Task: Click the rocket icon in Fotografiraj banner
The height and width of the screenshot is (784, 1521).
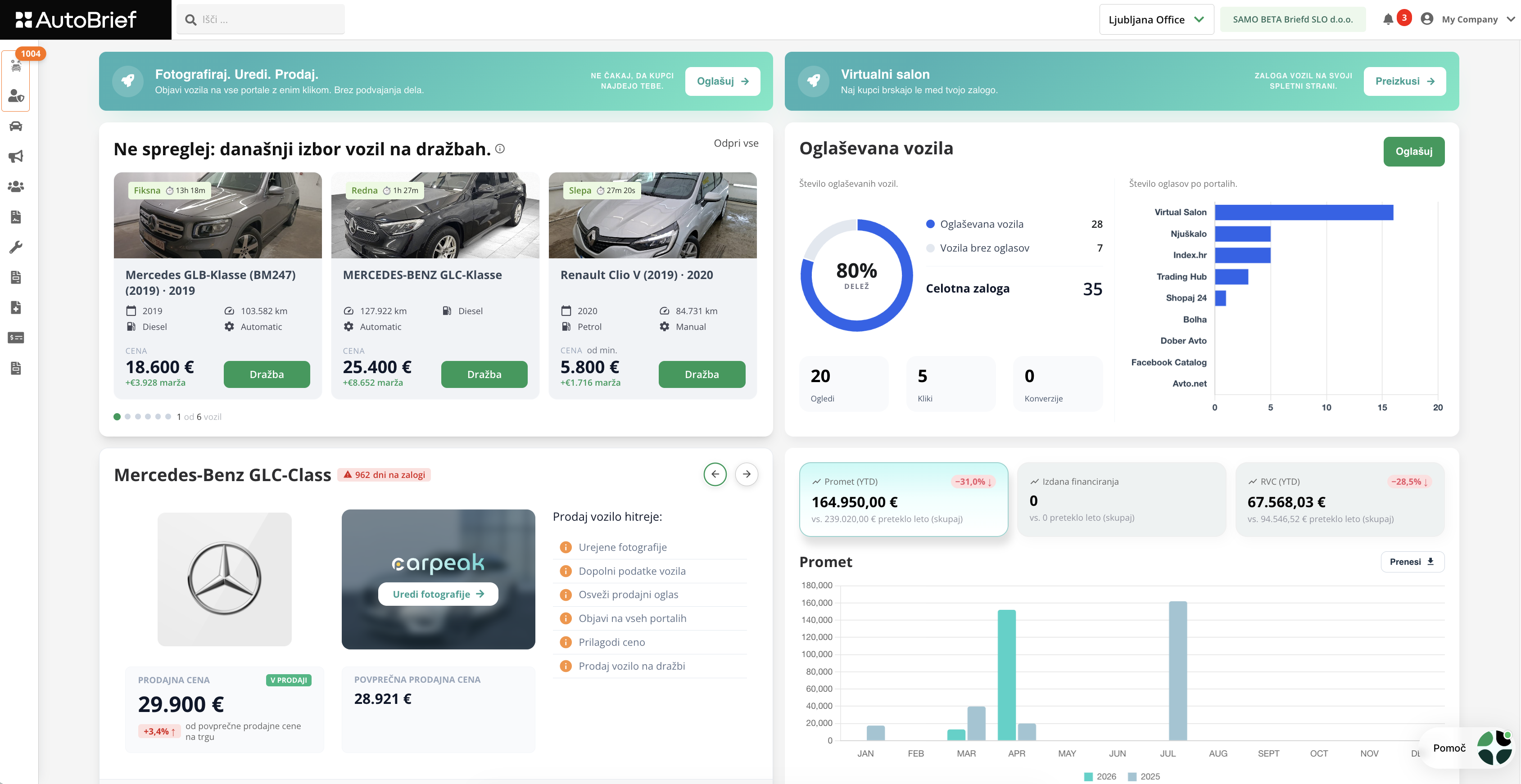Action: click(x=127, y=81)
